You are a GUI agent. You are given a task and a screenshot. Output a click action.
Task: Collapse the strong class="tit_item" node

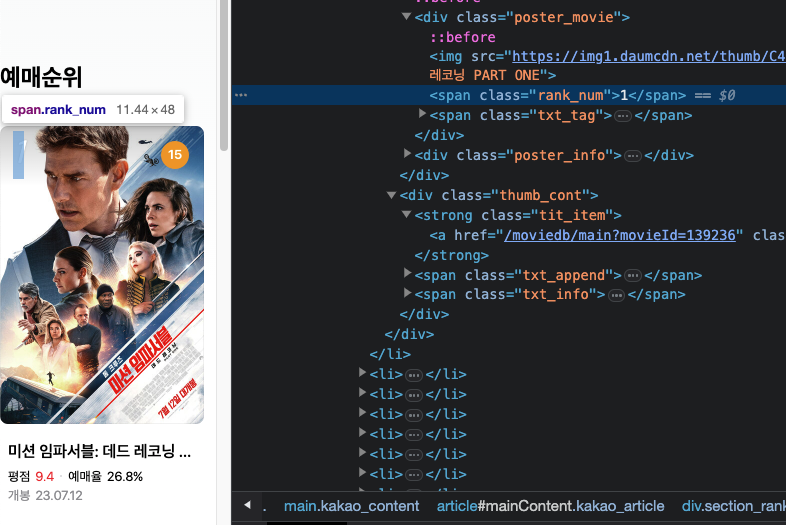click(407, 215)
